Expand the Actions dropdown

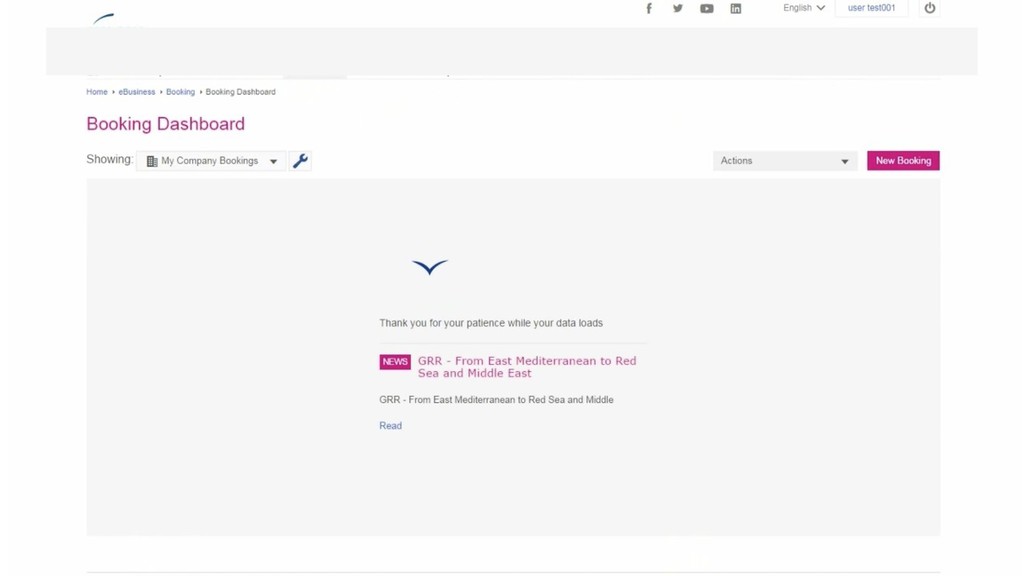785,161
